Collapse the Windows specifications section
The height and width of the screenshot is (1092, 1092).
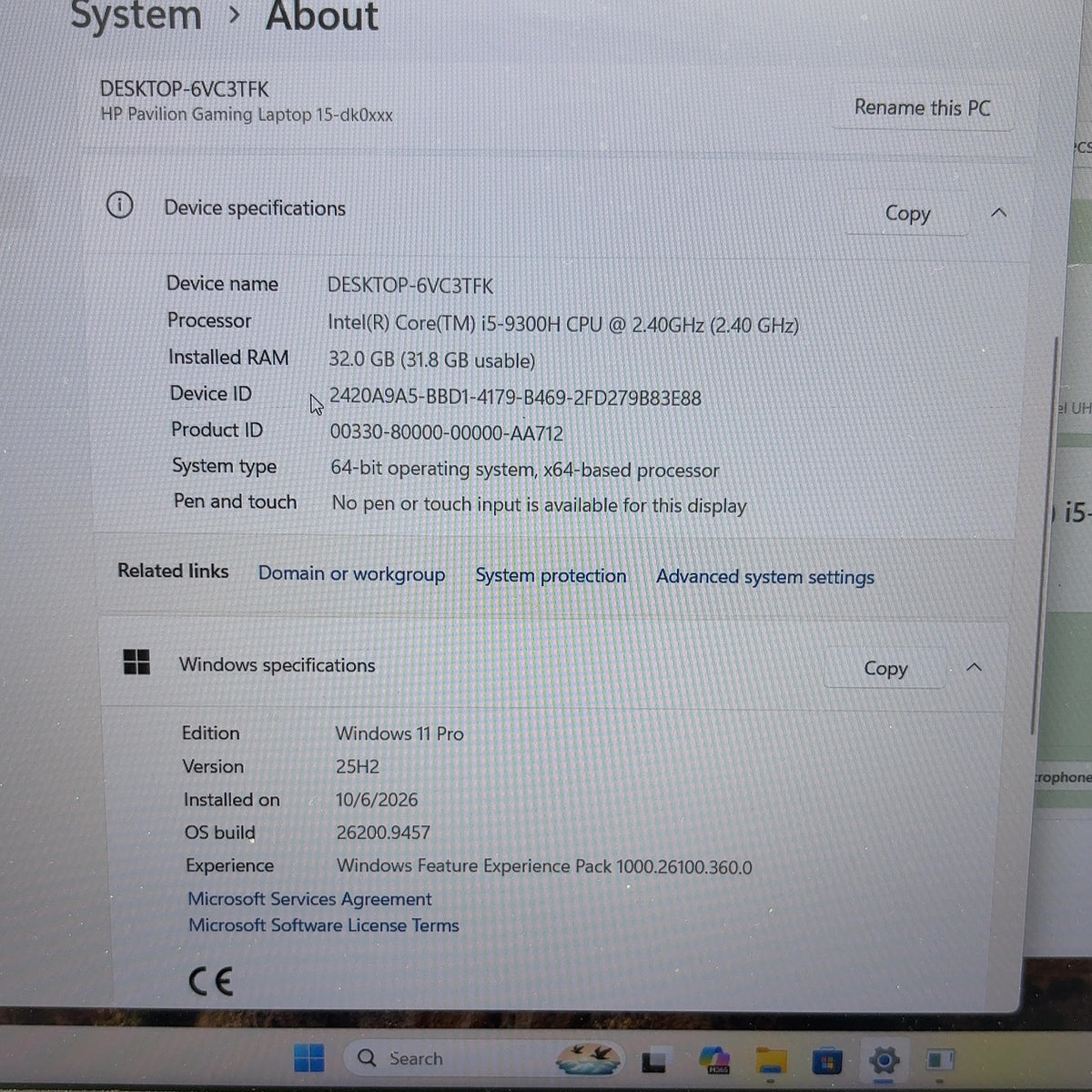974,667
